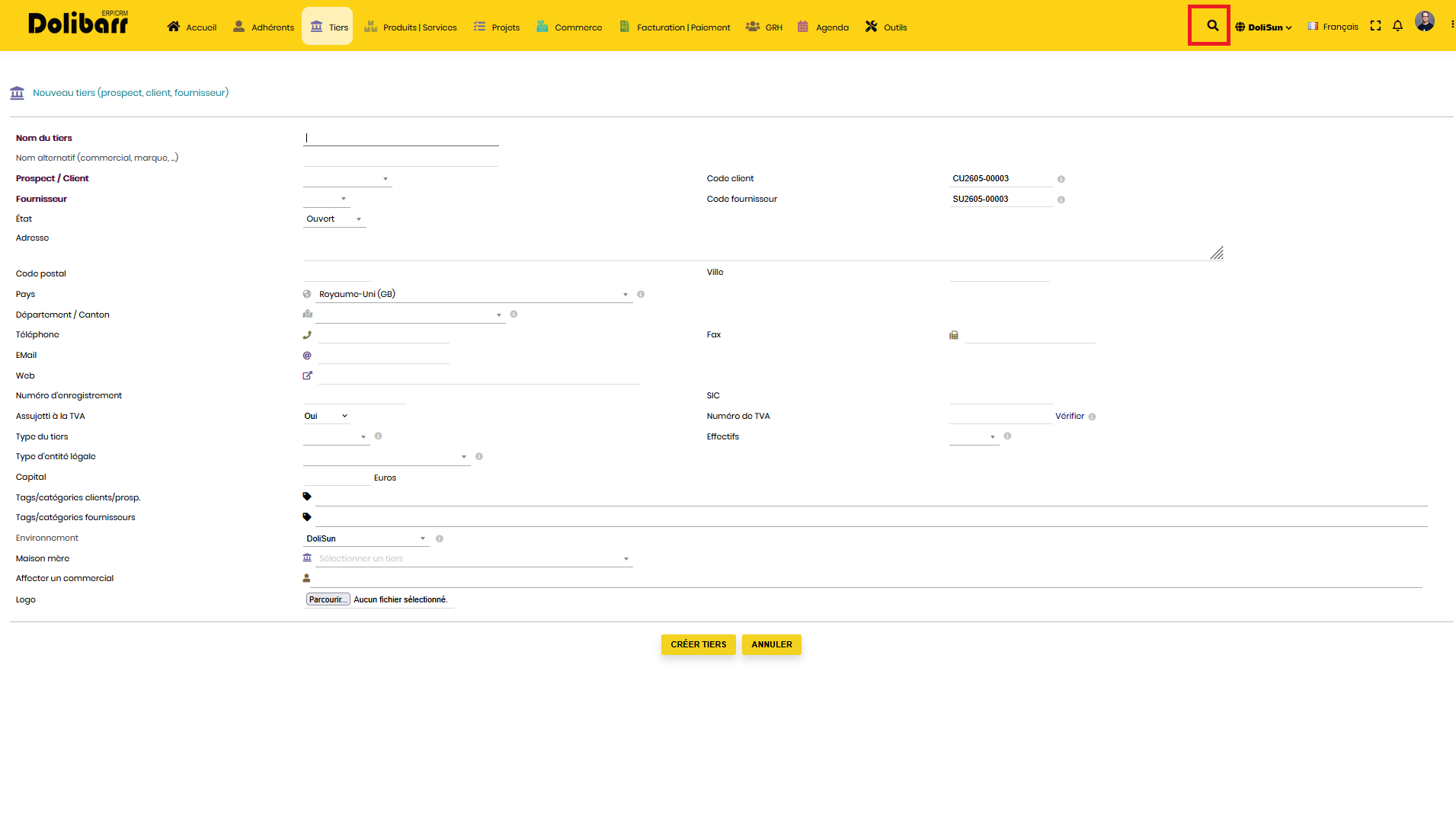Viewport: 1456px width, 821px height.
Task: Go to the Agenda menu
Action: [x=823, y=27]
